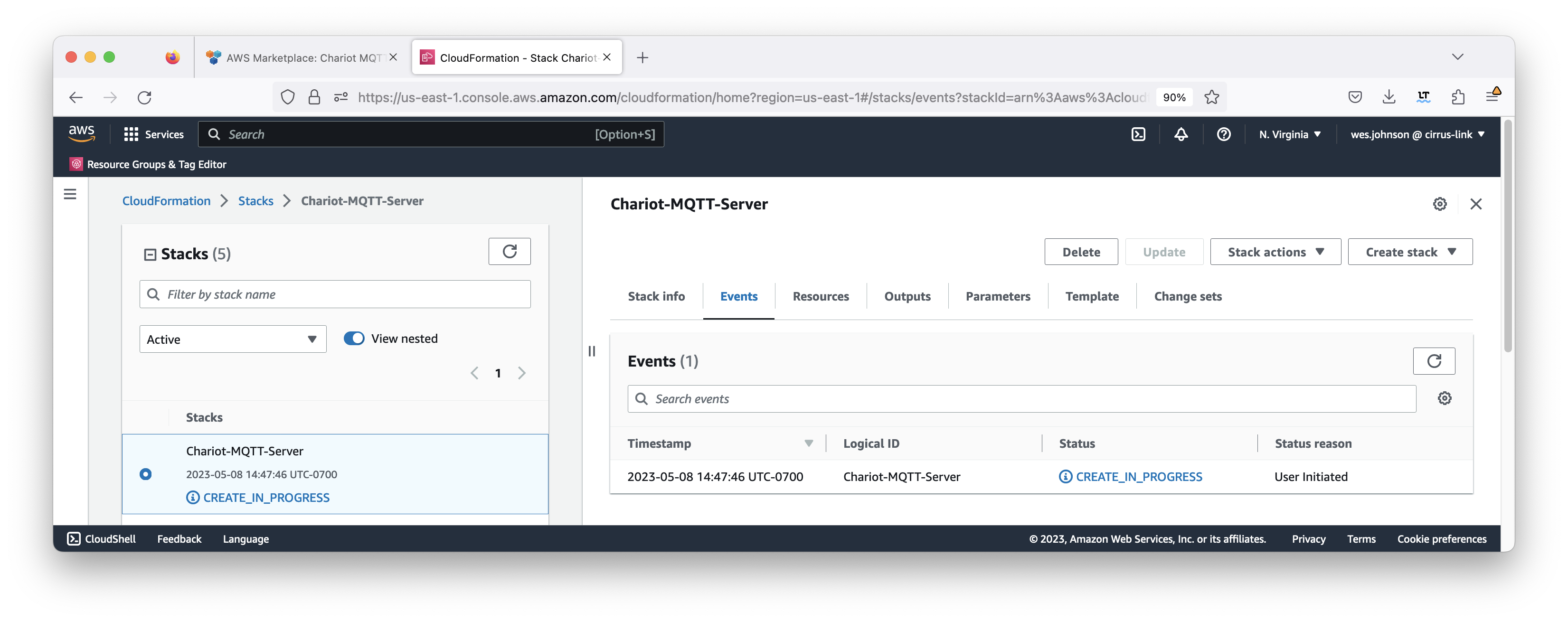Image resolution: width=1568 pixels, height=622 pixels.
Task: Click the split panel resize handle
Action: 592,350
